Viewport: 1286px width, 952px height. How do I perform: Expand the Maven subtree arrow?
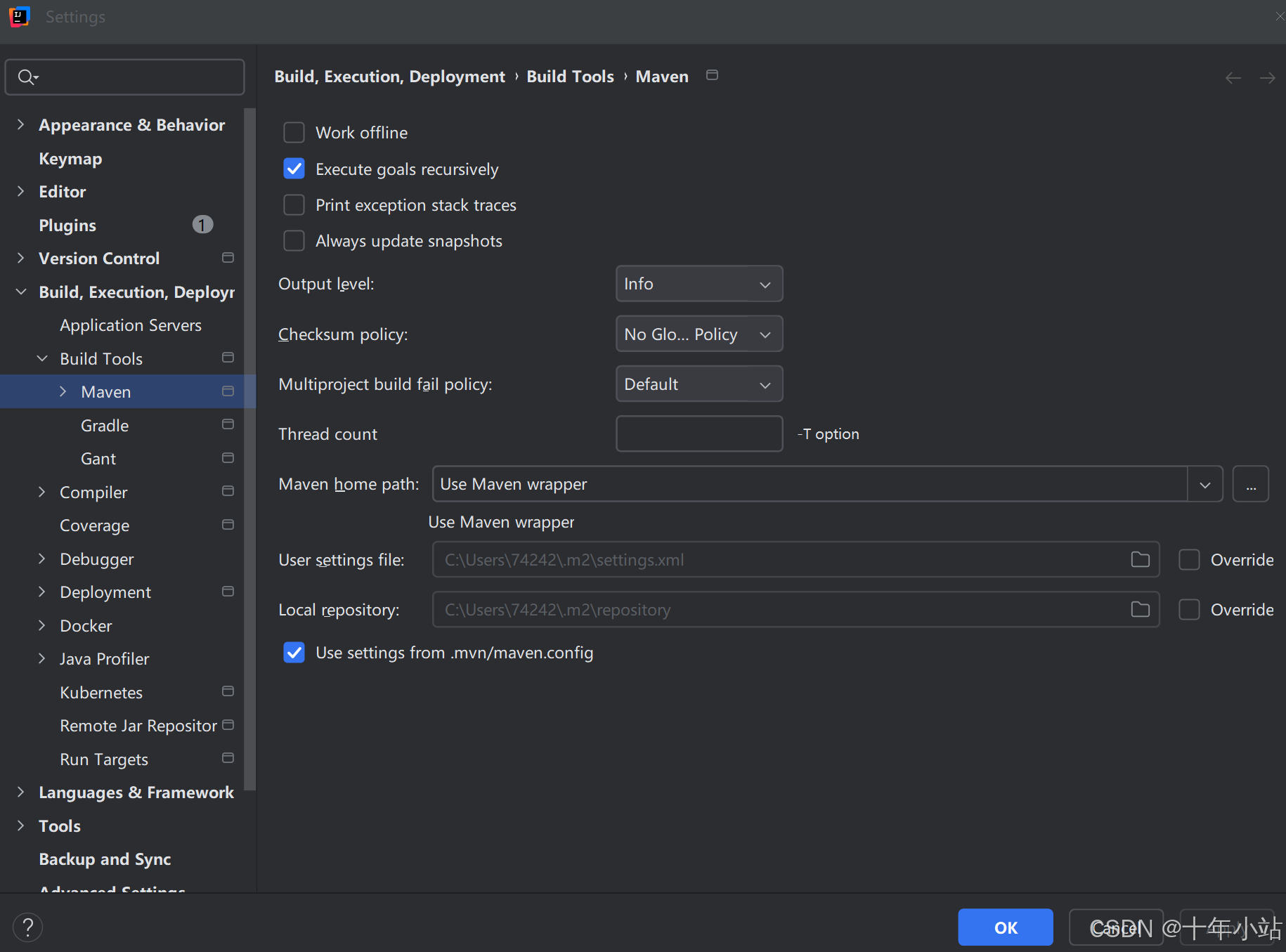pyautogui.click(x=63, y=391)
